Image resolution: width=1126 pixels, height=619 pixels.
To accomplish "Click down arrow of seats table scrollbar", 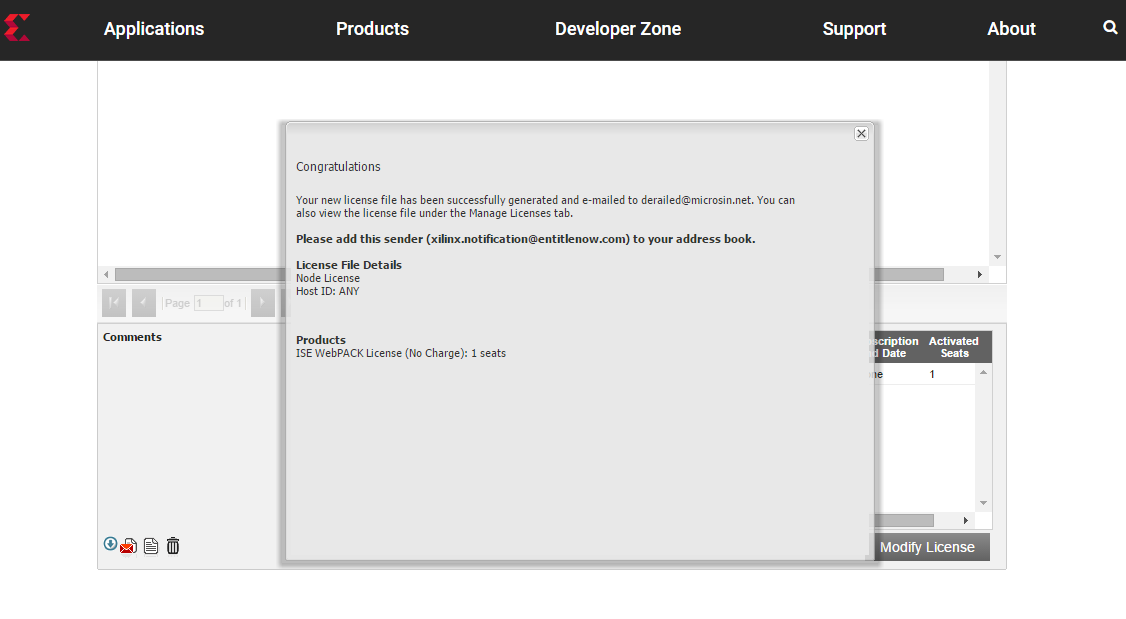I will (983, 503).
